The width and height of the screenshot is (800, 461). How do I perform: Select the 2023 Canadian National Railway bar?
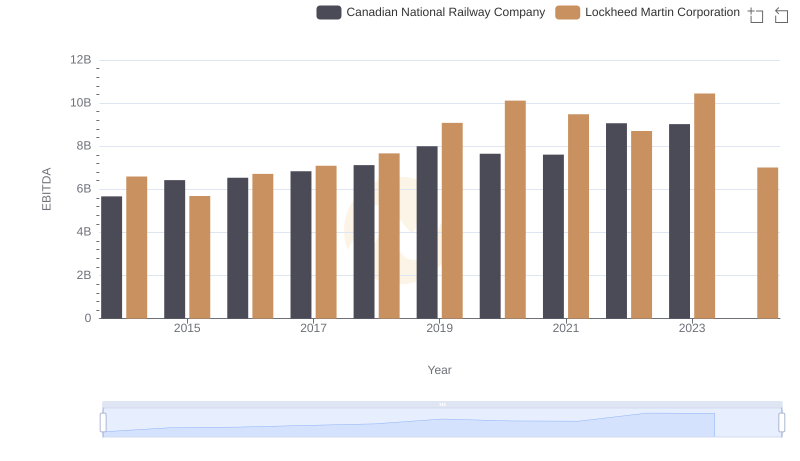tap(680, 221)
